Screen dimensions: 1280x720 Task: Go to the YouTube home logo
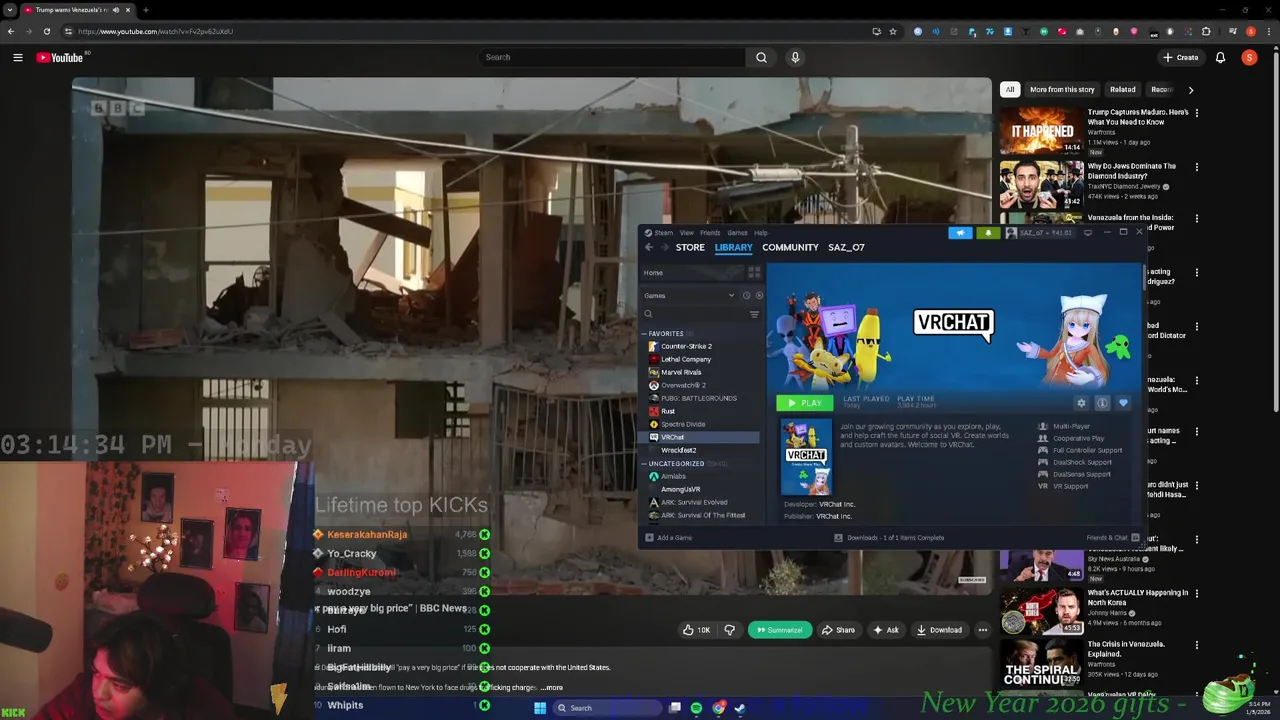[x=60, y=58]
